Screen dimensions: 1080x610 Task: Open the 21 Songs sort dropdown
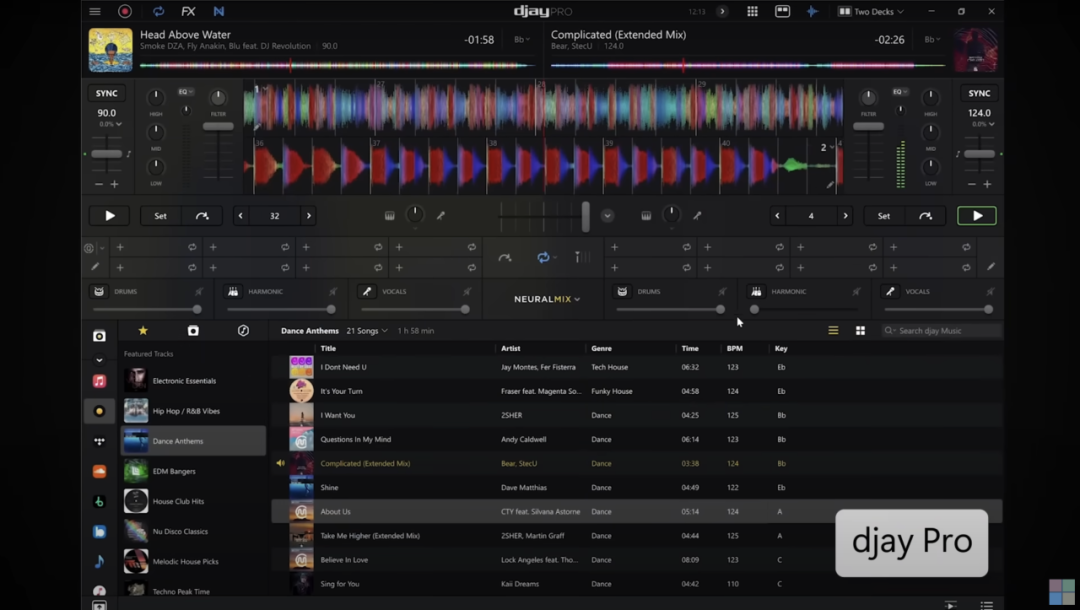tap(366, 330)
